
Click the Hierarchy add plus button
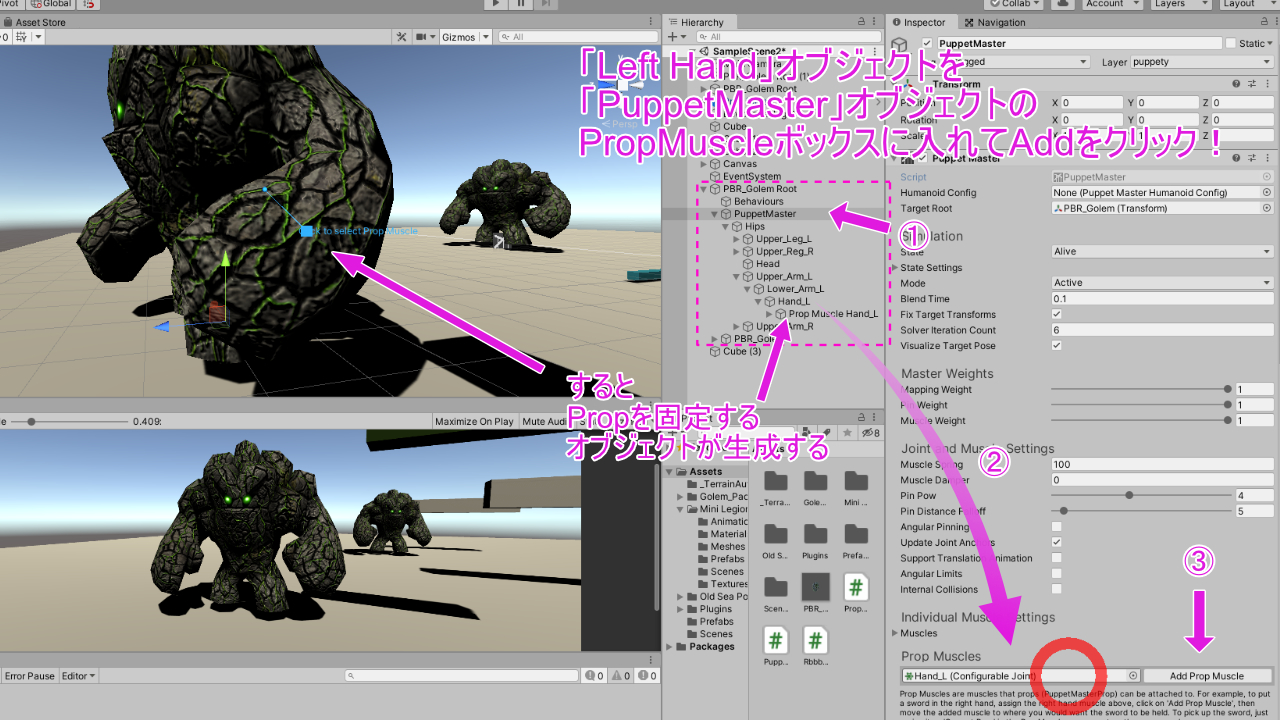[x=675, y=37]
